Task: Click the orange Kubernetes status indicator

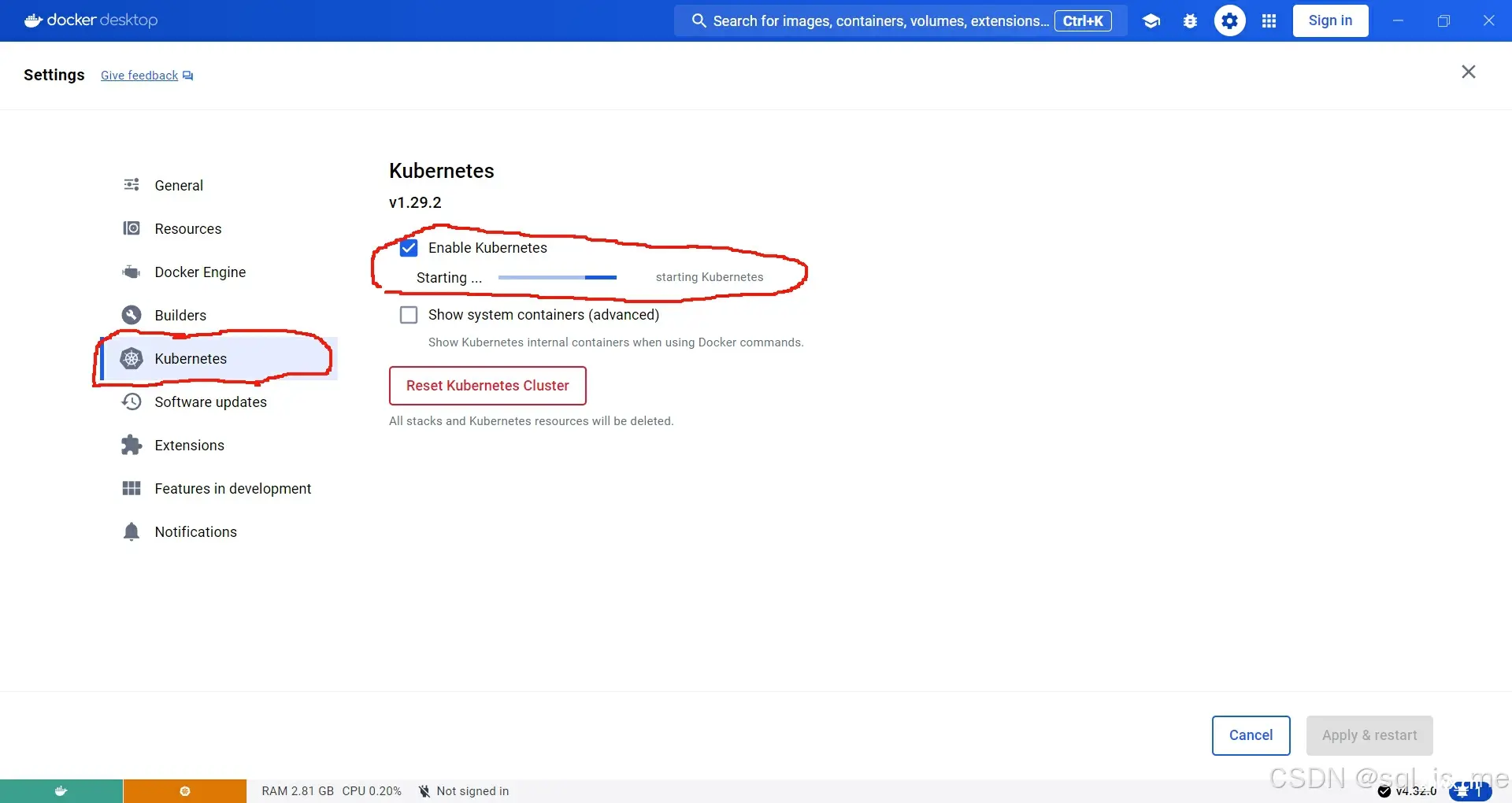Action: coord(185,791)
